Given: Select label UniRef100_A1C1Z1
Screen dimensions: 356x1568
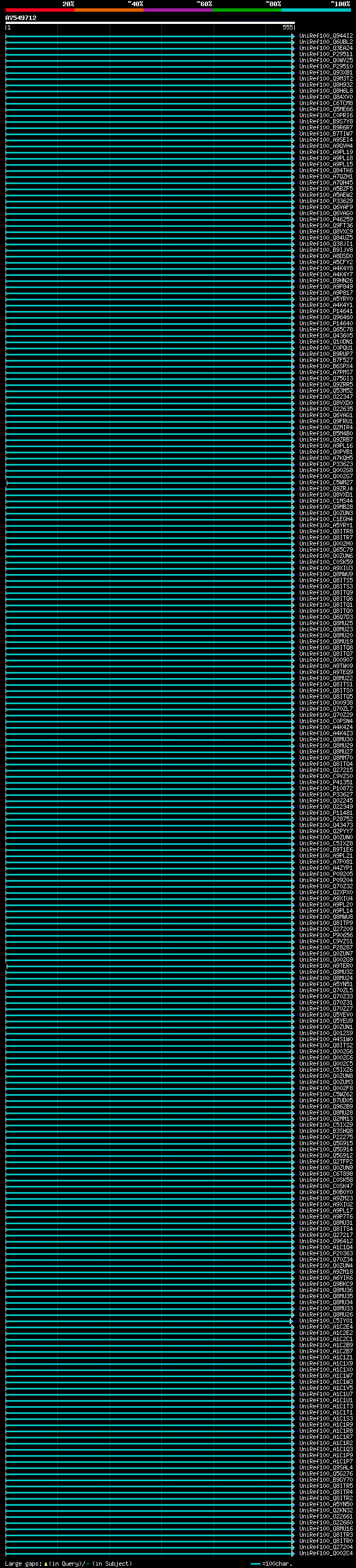Looking at the screenshot, I should (x=325, y=1357).
